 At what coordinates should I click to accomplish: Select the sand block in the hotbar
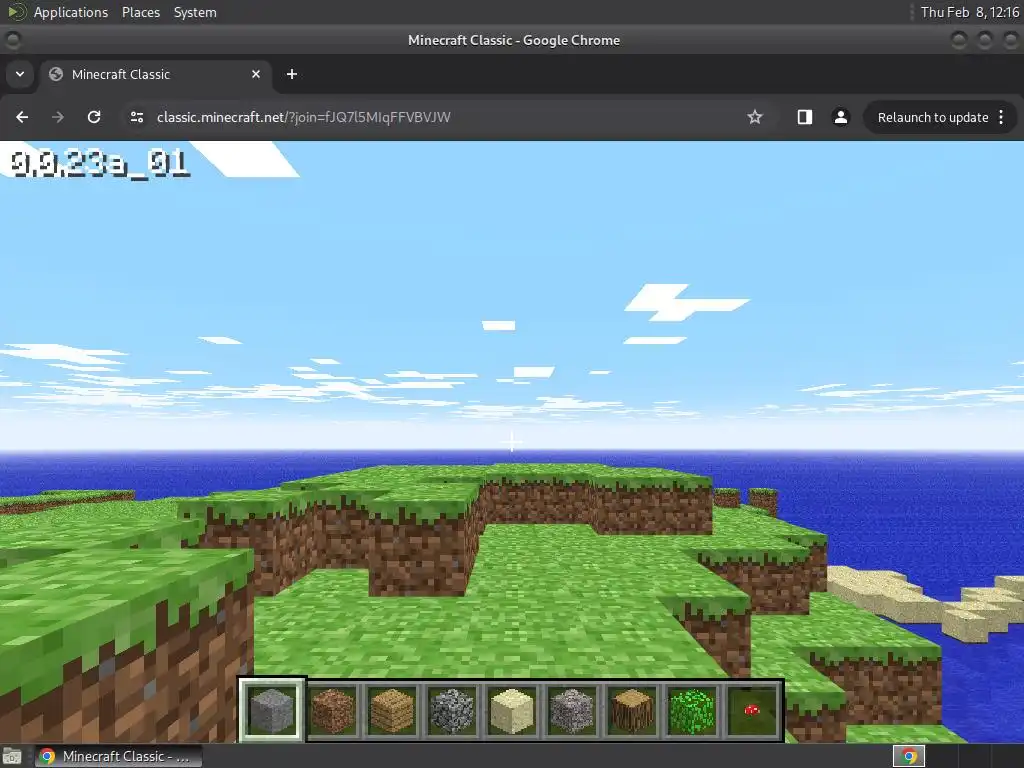click(512, 710)
